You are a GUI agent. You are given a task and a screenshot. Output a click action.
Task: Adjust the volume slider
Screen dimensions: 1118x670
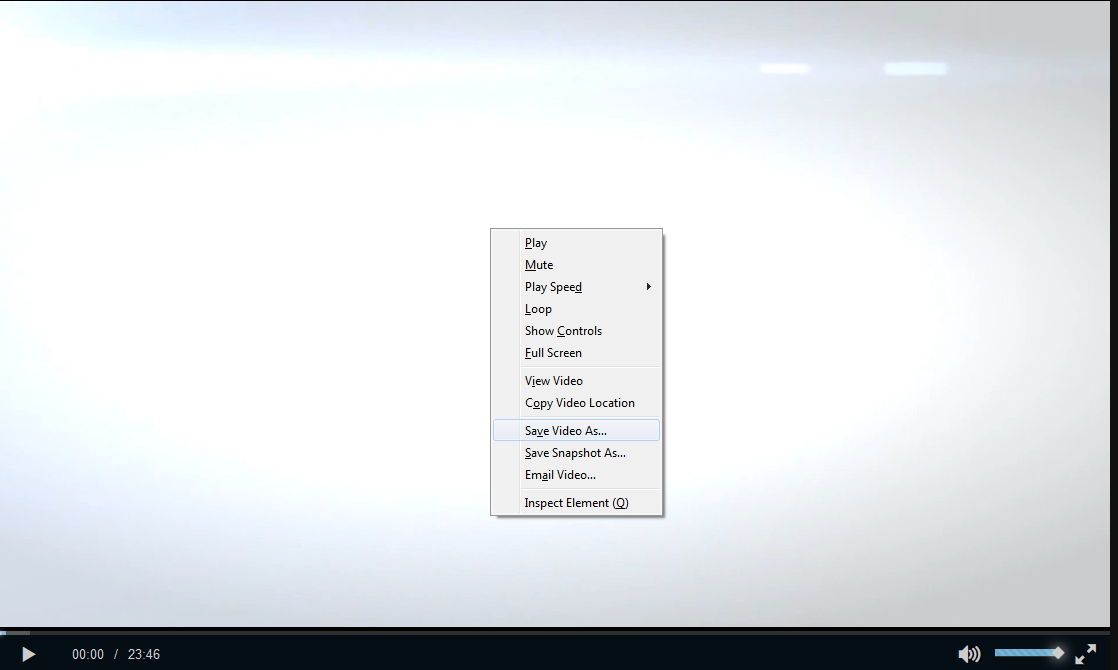pos(1029,653)
